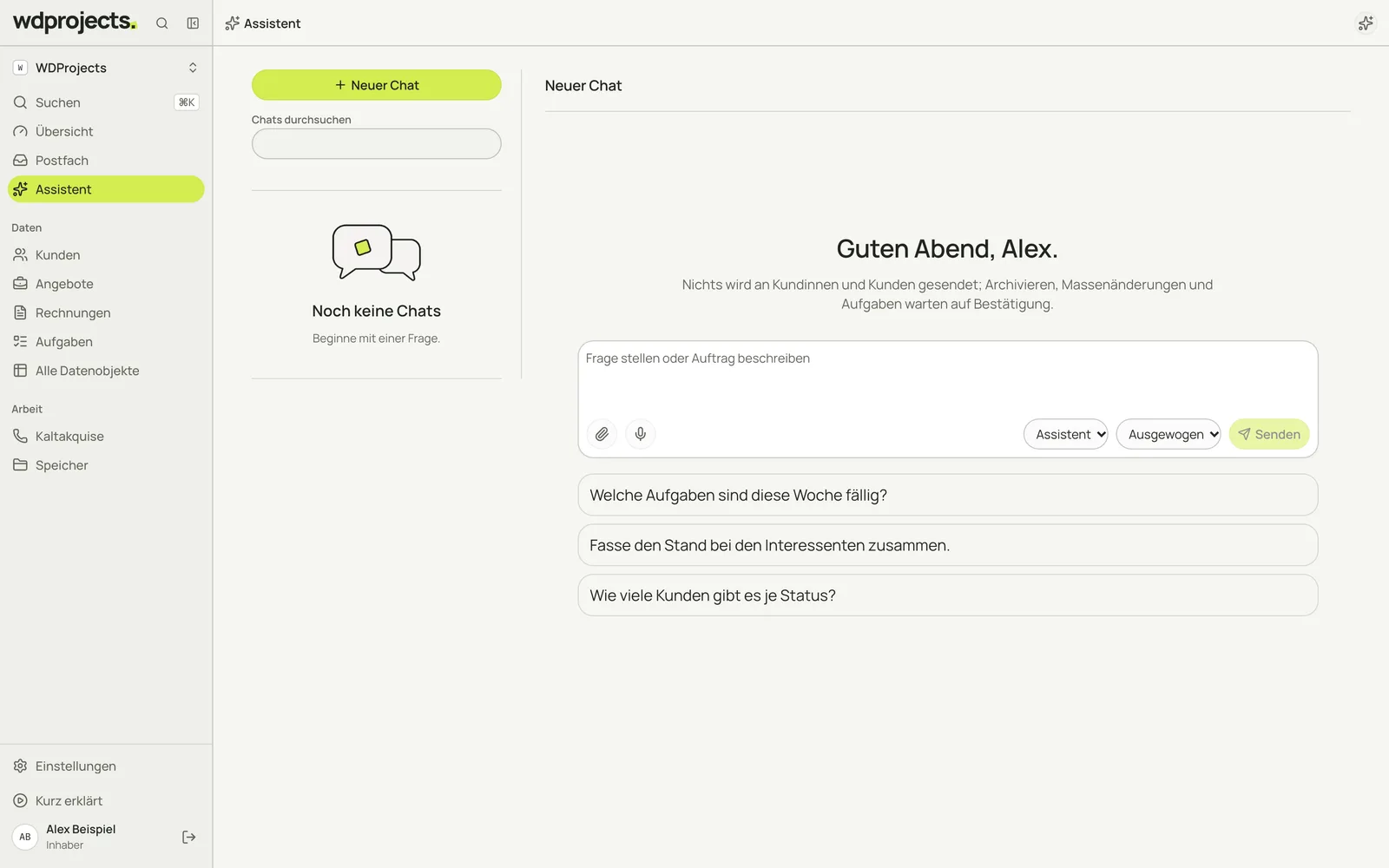Open the assistant sparkle icon in top-right corner
The width and height of the screenshot is (1389, 868).
pyautogui.click(x=1366, y=23)
